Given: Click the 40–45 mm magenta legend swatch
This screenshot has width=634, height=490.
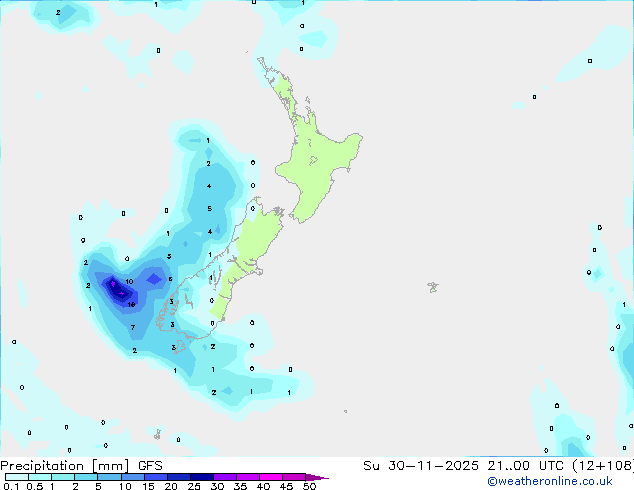Looking at the screenshot, I should tap(271, 477).
